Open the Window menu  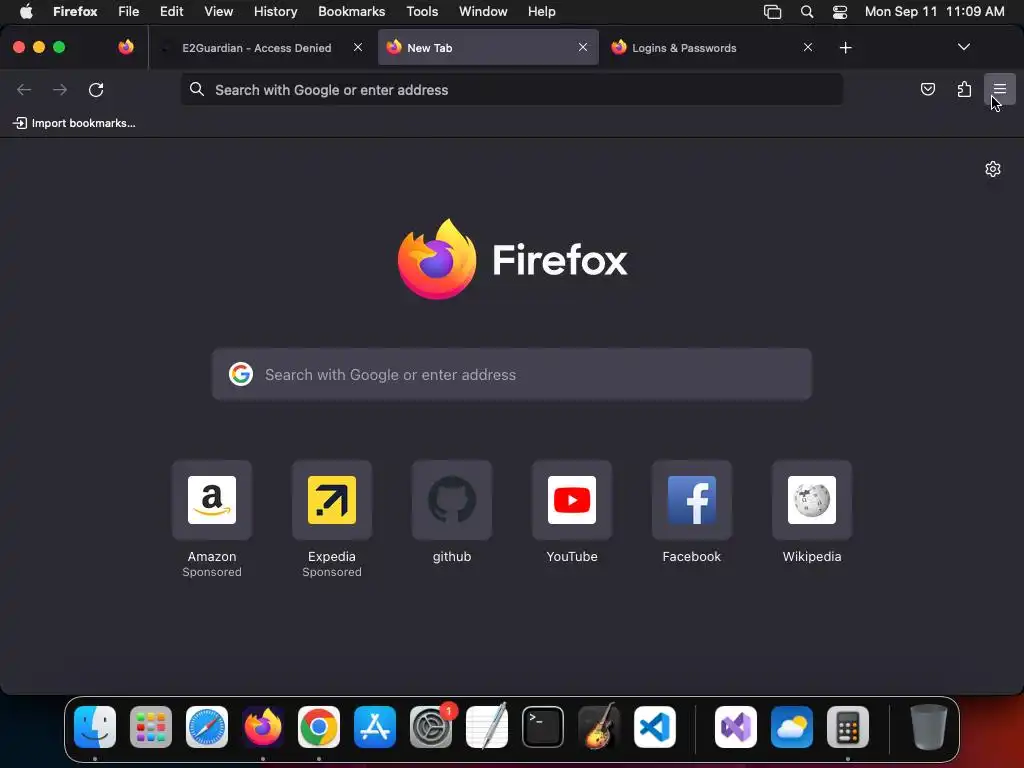[483, 11]
